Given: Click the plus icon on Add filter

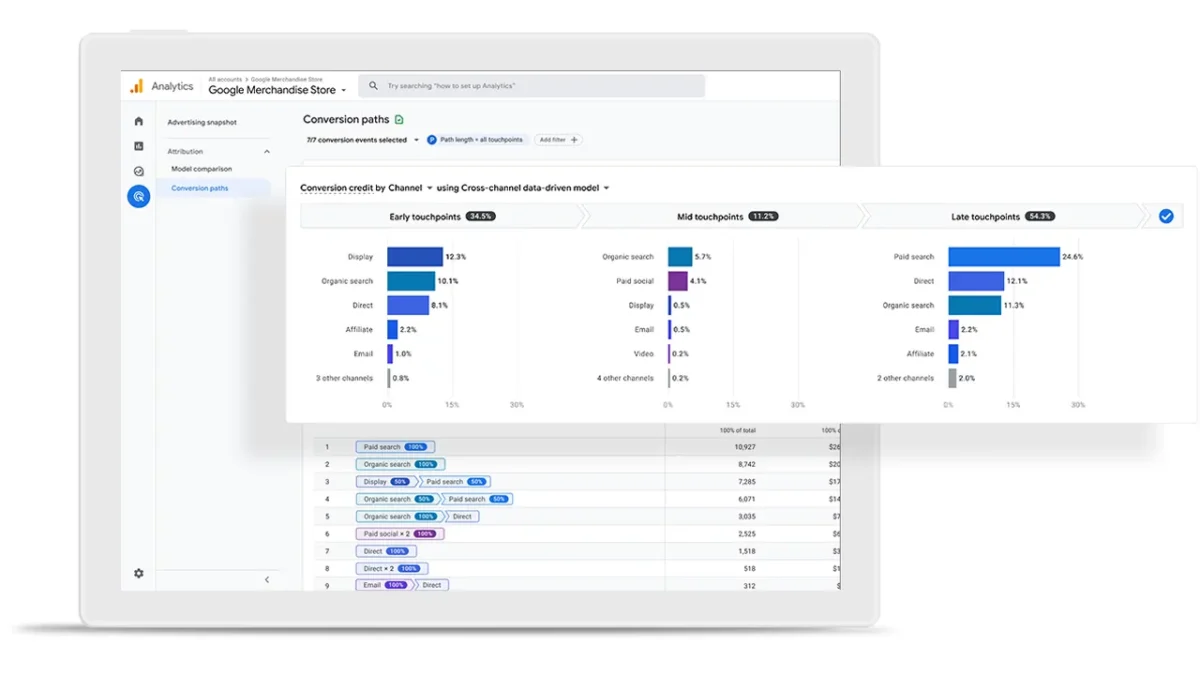Looking at the screenshot, I should click(x=574, y=140).
